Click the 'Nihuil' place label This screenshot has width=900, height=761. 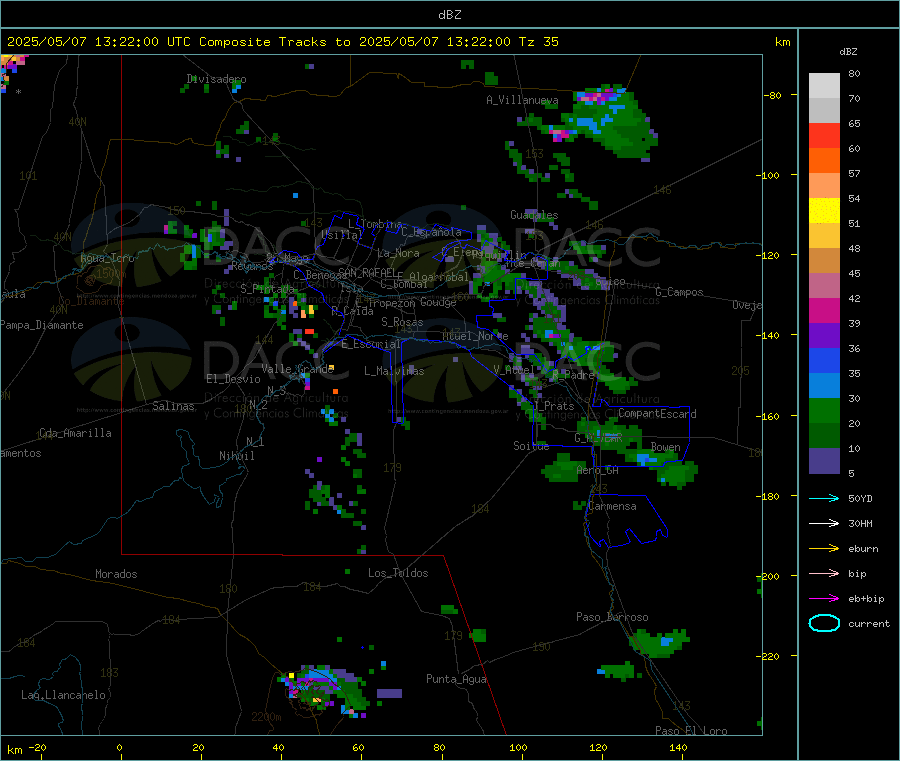(236, 456)
